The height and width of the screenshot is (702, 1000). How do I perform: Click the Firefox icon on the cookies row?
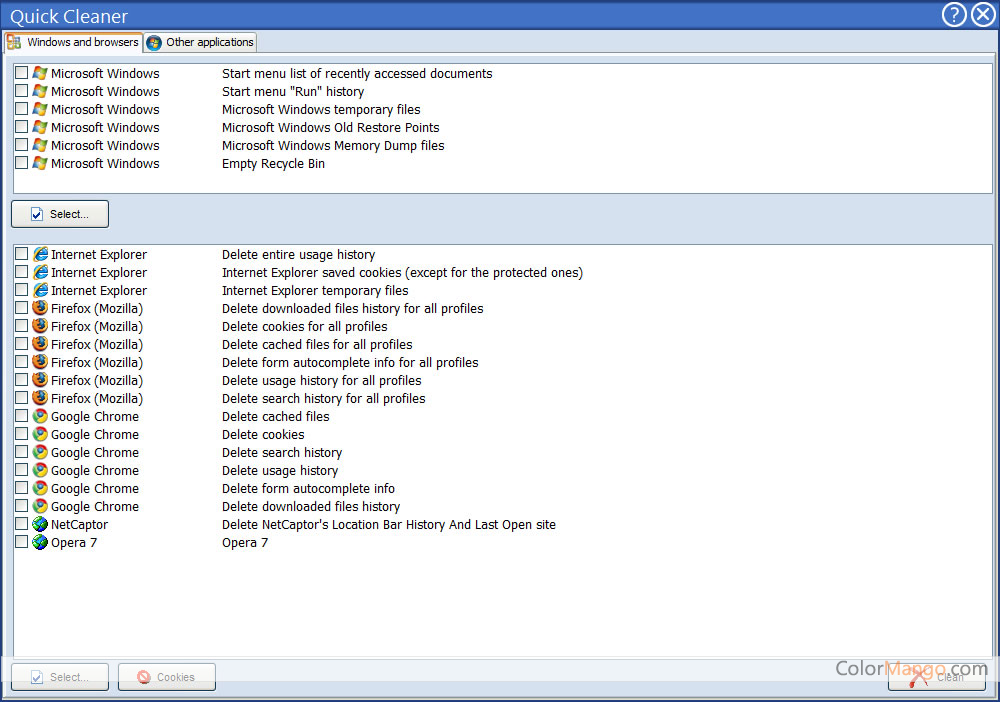[x=38, y=326]
